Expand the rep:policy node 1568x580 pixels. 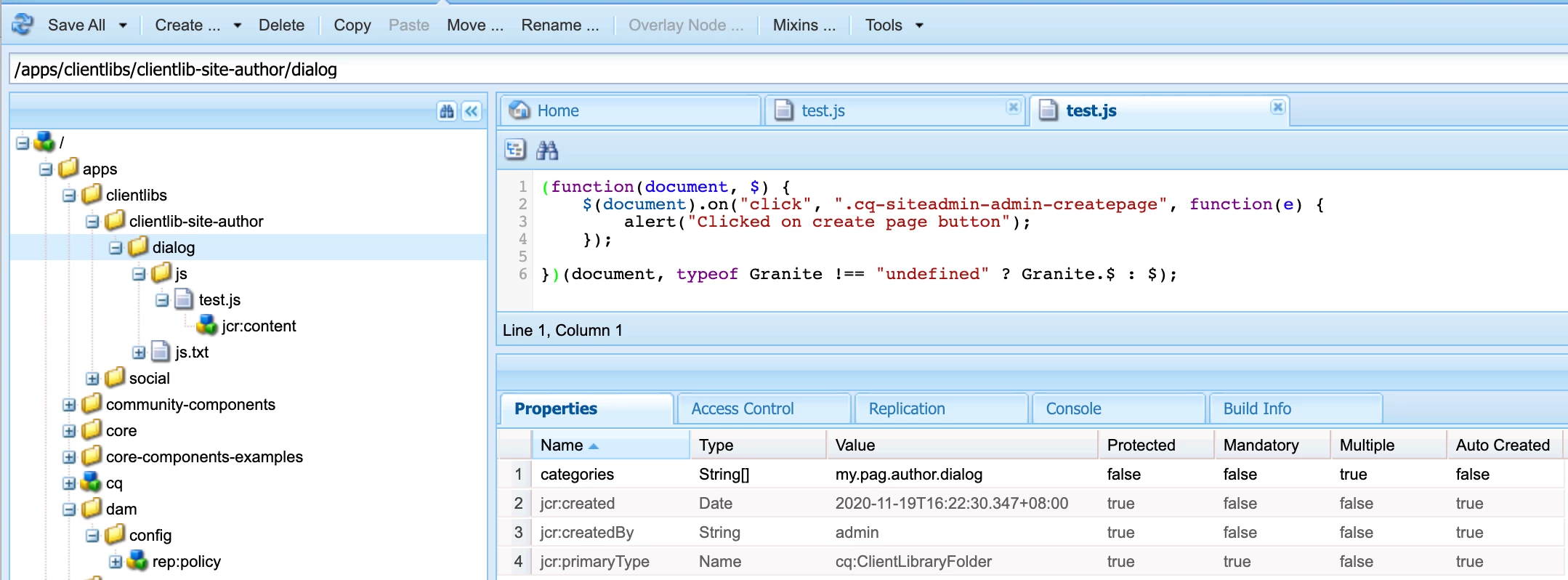116,561
